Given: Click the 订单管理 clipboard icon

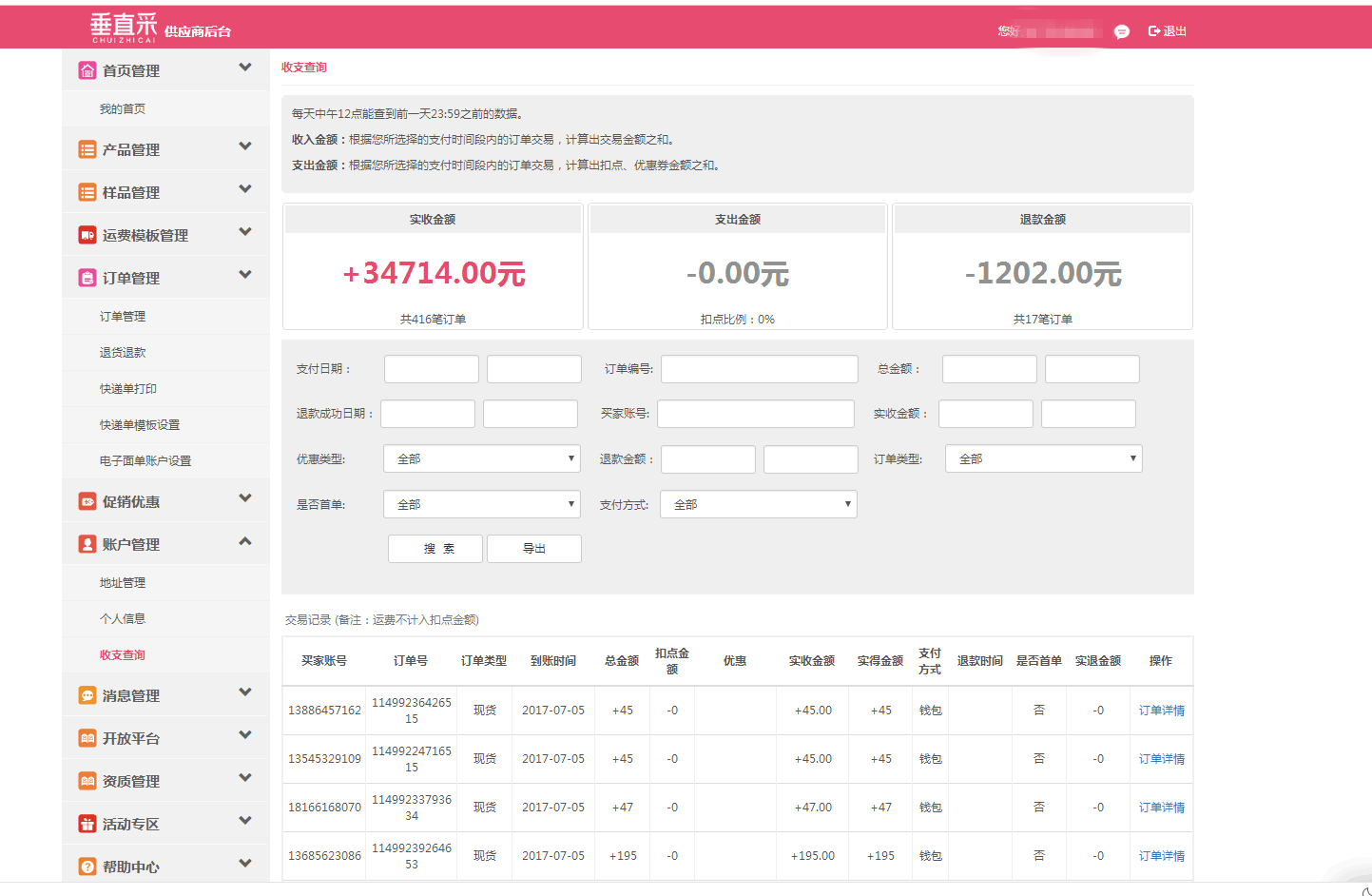Looking at the screenshot, I should coord(87,278).
